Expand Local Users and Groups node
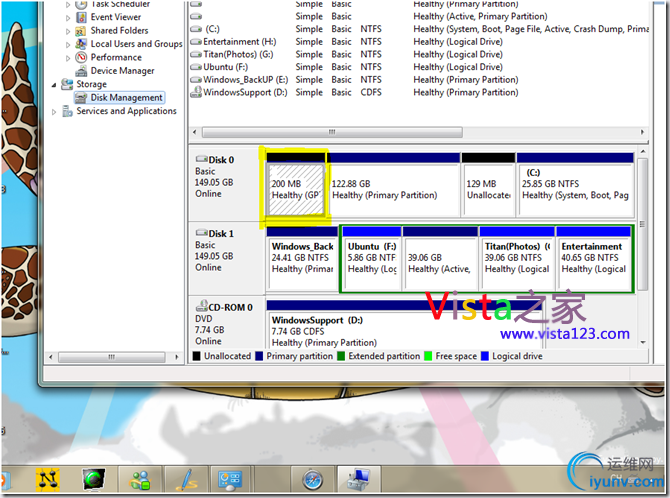The image size is (670, 498). click(68, 44)
